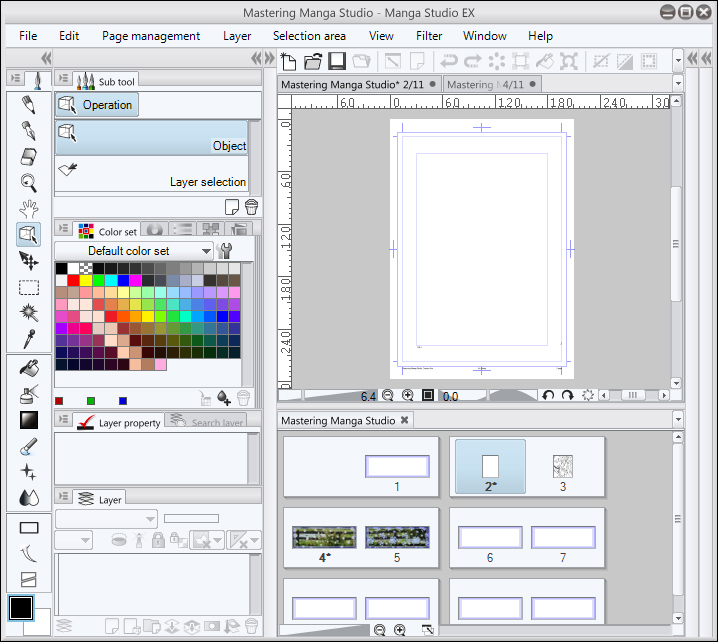Open the File menu
This screenshot has height=642, width=718.
pos(28,36)
